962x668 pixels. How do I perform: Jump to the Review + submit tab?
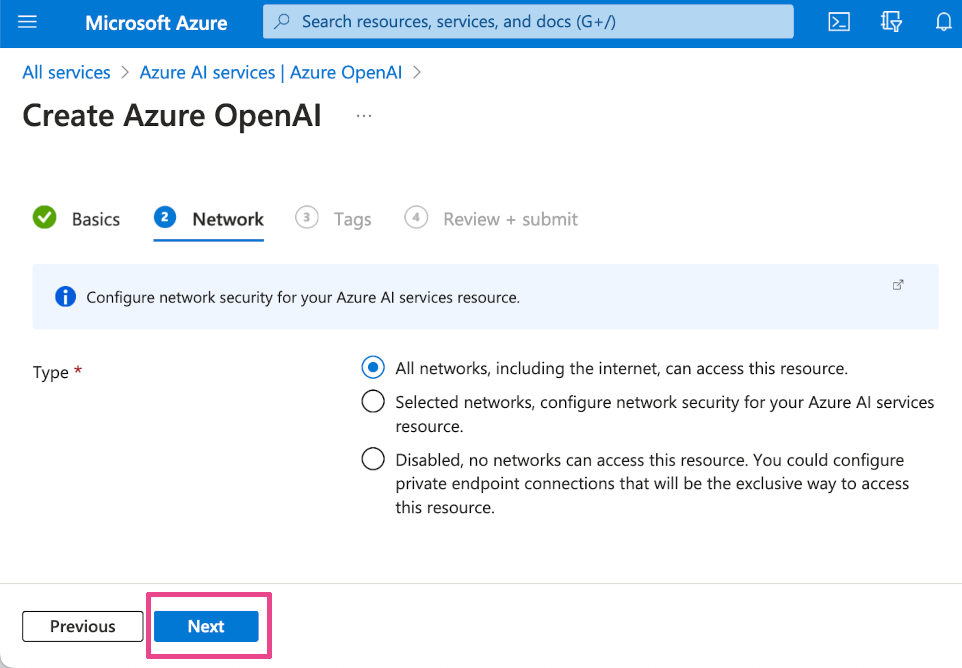pos(510,219)
